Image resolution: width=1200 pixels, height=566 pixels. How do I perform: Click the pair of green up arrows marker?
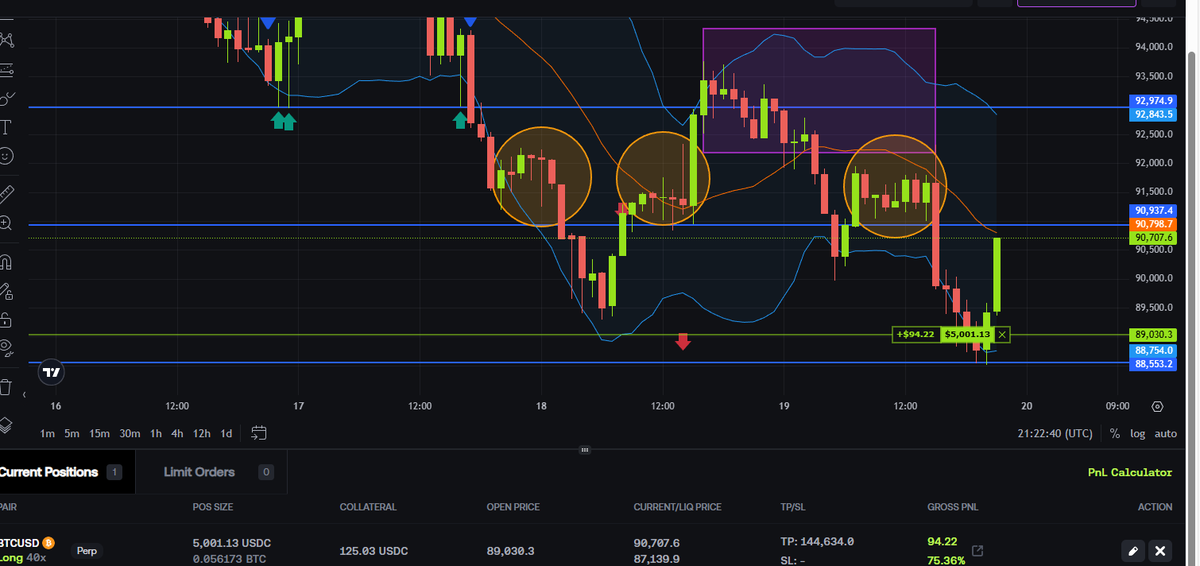click(284, 121)
